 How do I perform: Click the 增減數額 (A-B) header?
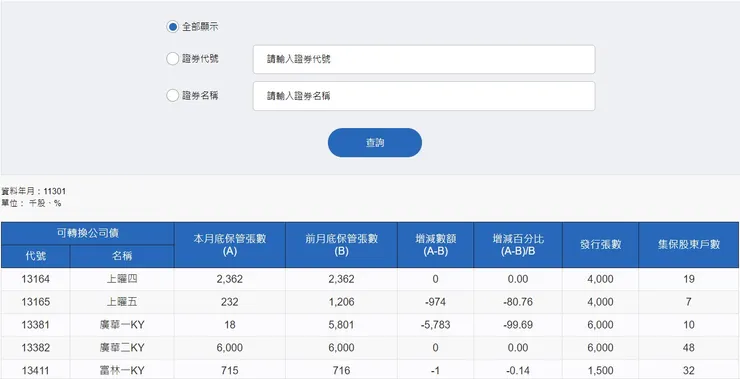pos(435,245)
